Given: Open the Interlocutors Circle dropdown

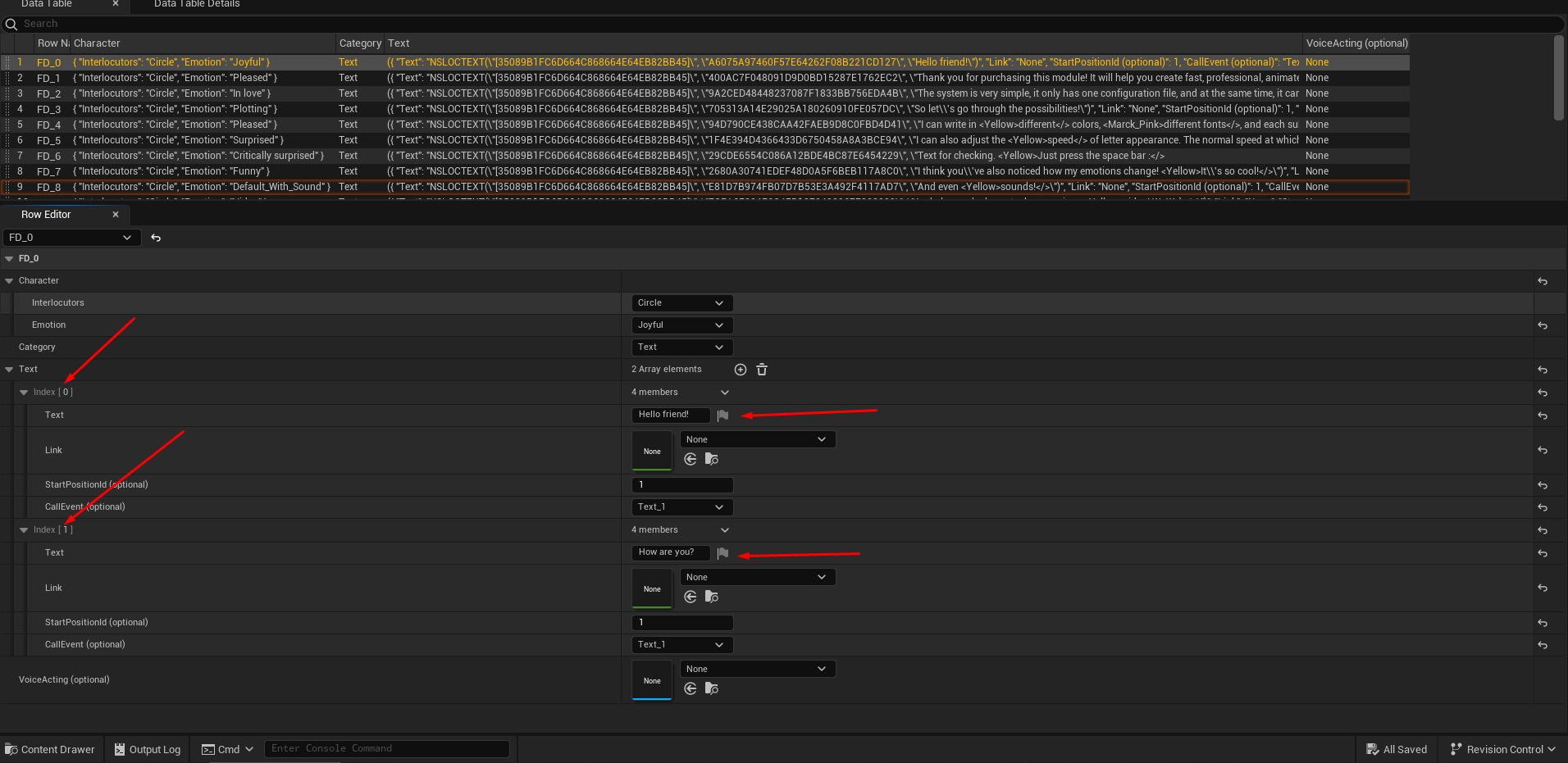Looking at the screenshot, I should click(x=681, y=303).
